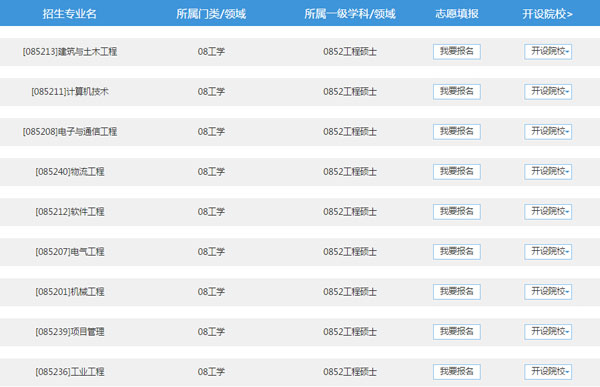
Task: Expand 开设院校 dropdown for 项目管理
Action: coord(548,332)
